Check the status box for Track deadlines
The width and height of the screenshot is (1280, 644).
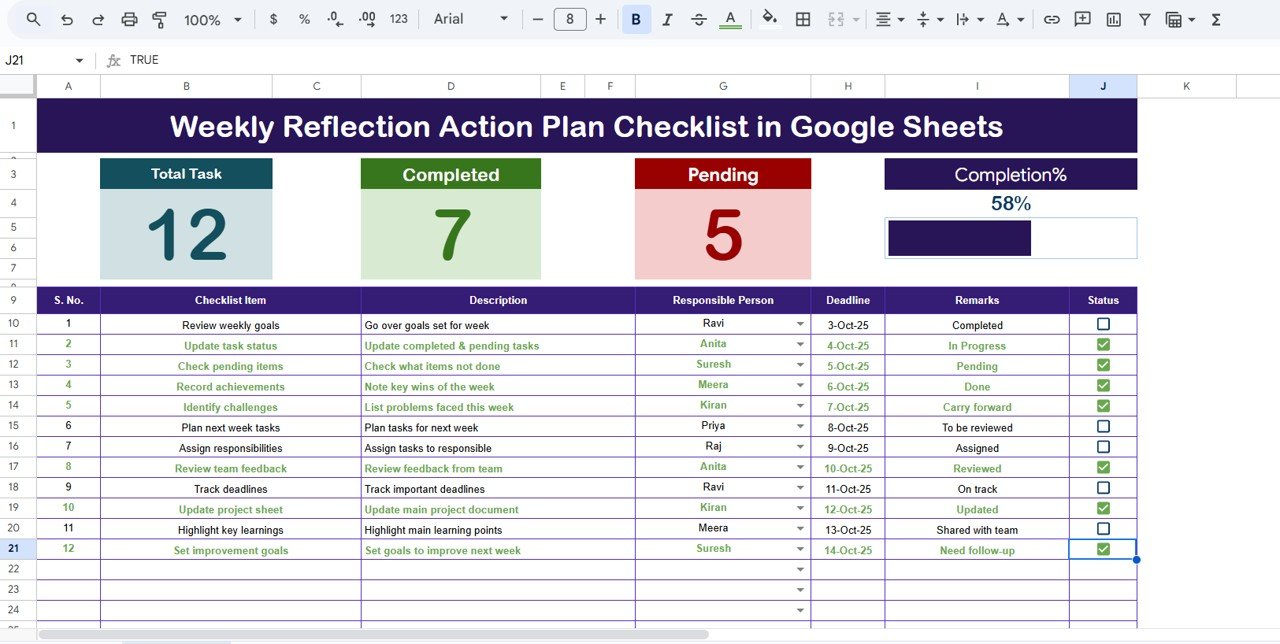click(1103, 488)
